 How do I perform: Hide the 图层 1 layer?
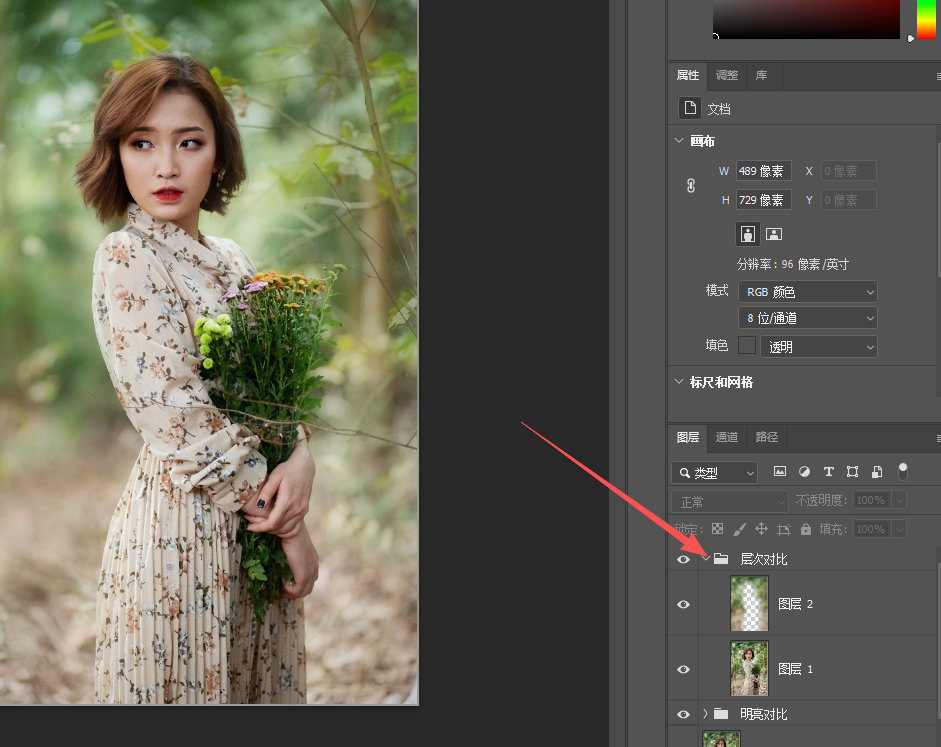pos(683,669)
